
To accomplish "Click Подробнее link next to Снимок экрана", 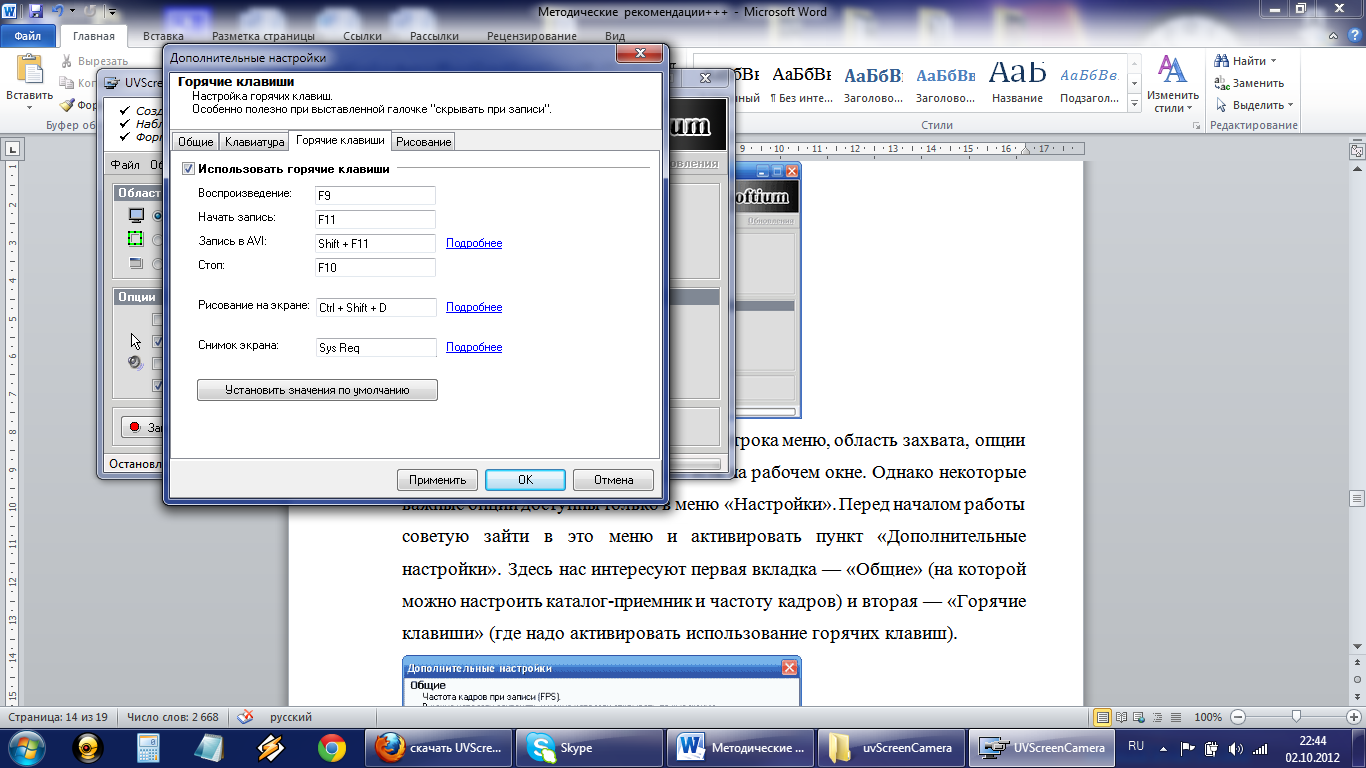I will [x=474, y=347].
